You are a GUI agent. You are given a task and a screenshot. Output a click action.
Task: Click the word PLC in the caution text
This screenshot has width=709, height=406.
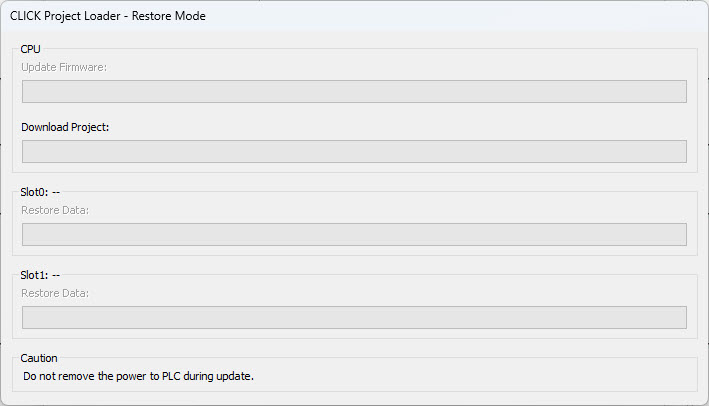[171, 376]
